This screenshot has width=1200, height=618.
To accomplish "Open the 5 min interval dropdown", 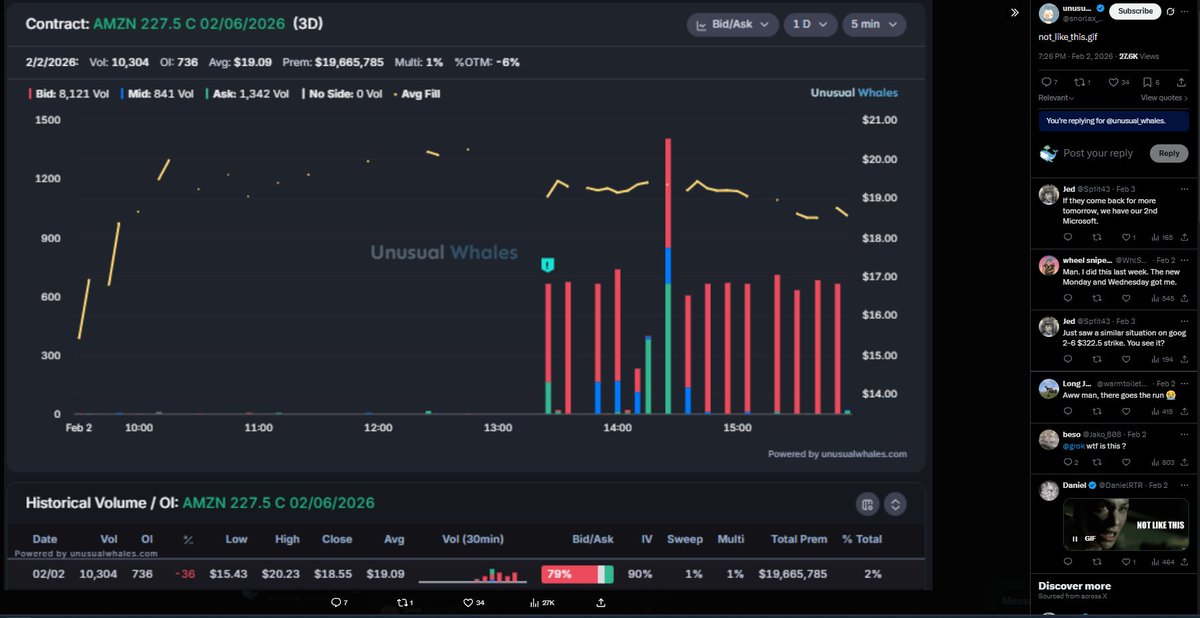I will click(x=873, y=24).
